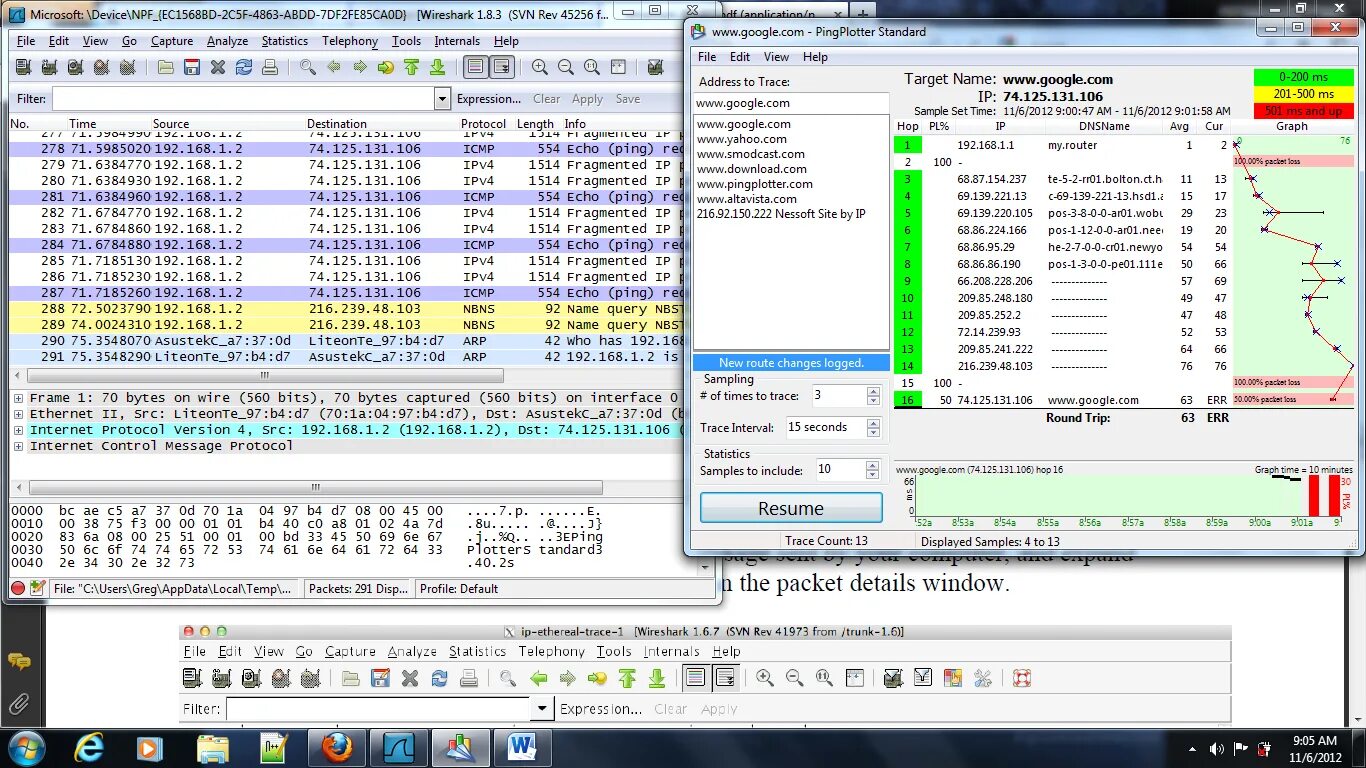Open PingPlotter's Edit menu

740,57
